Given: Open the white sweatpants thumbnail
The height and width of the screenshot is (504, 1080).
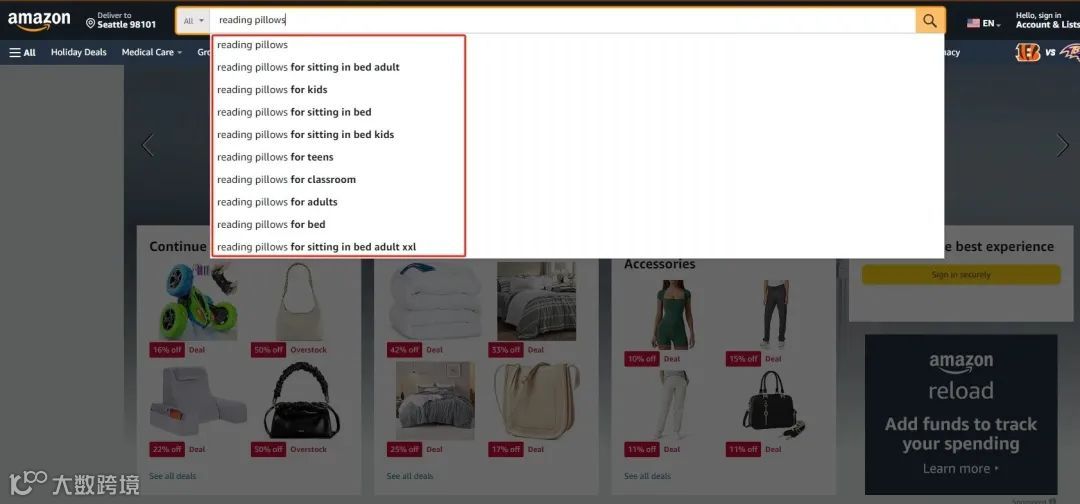Looking at the screenshot, I should tap(674, 405).
